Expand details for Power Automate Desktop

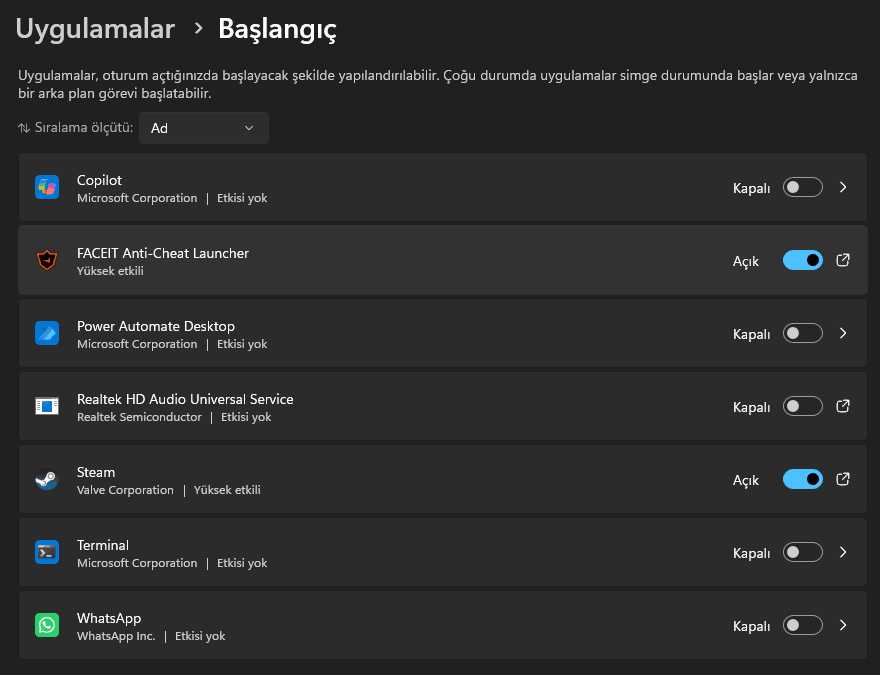click(843, 333)
